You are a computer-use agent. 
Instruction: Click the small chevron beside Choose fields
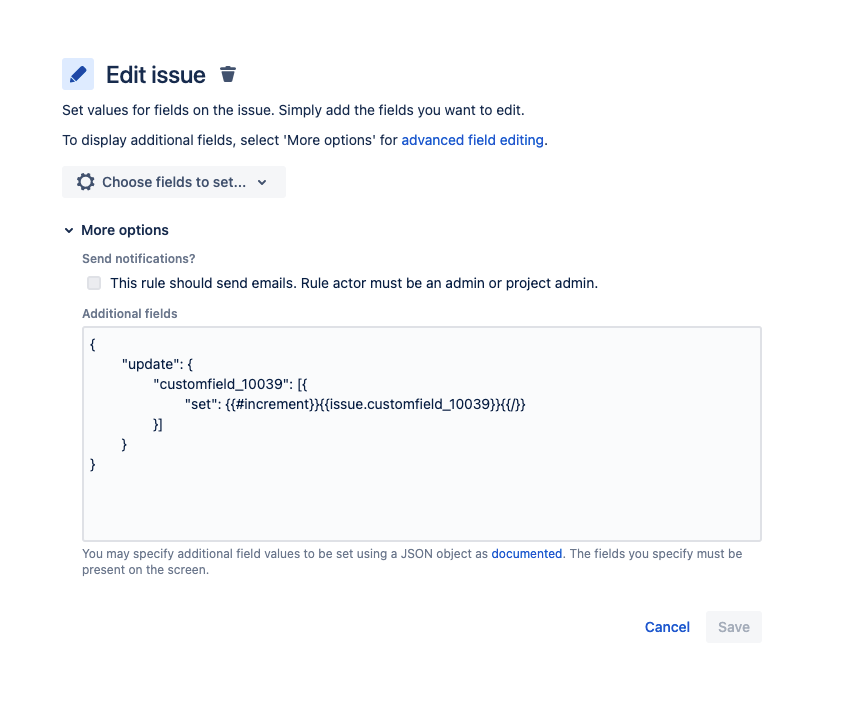tap(262, 182)
